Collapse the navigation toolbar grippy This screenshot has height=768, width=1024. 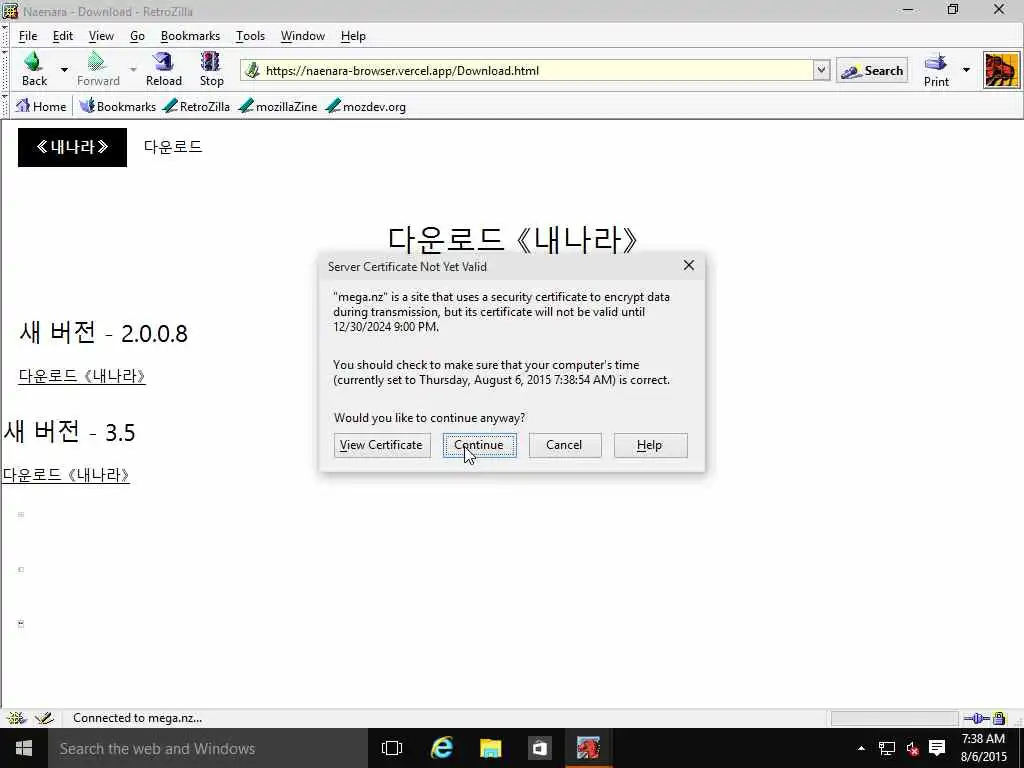(x=5, y=70)
